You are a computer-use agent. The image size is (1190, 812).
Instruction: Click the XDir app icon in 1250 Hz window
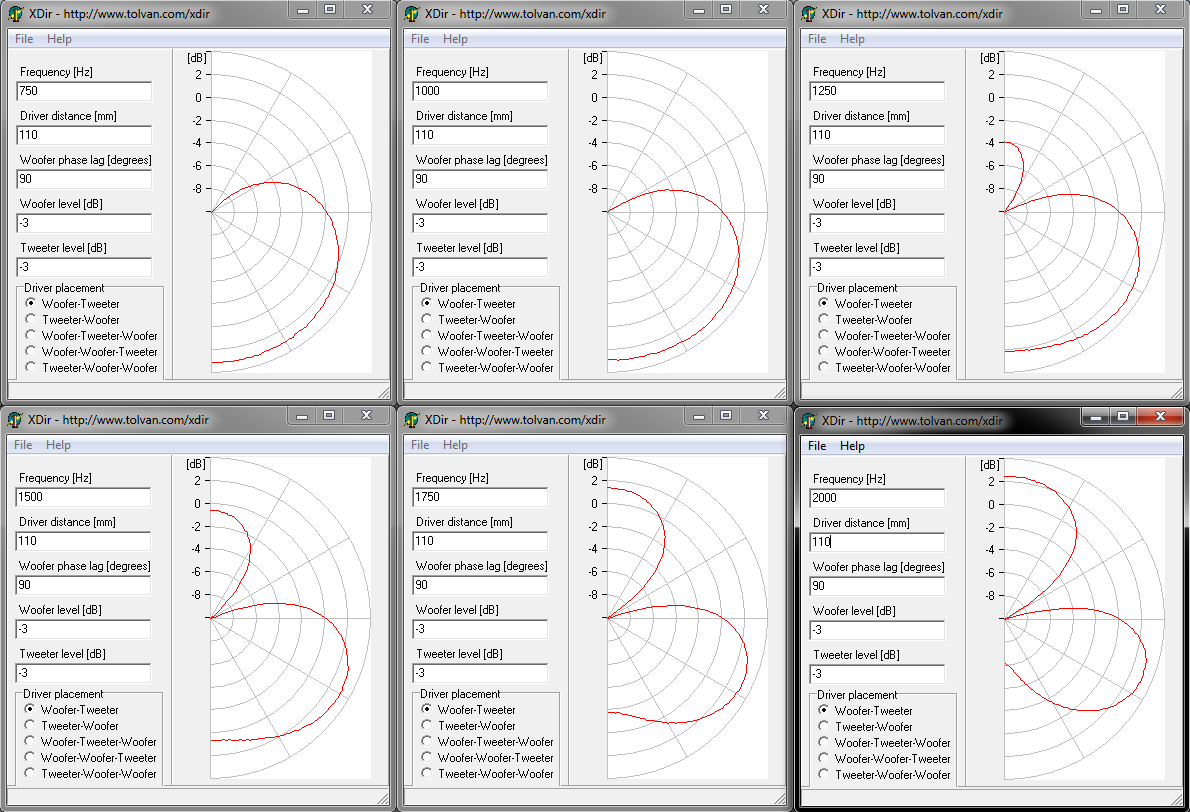click(x=809, y=14)
